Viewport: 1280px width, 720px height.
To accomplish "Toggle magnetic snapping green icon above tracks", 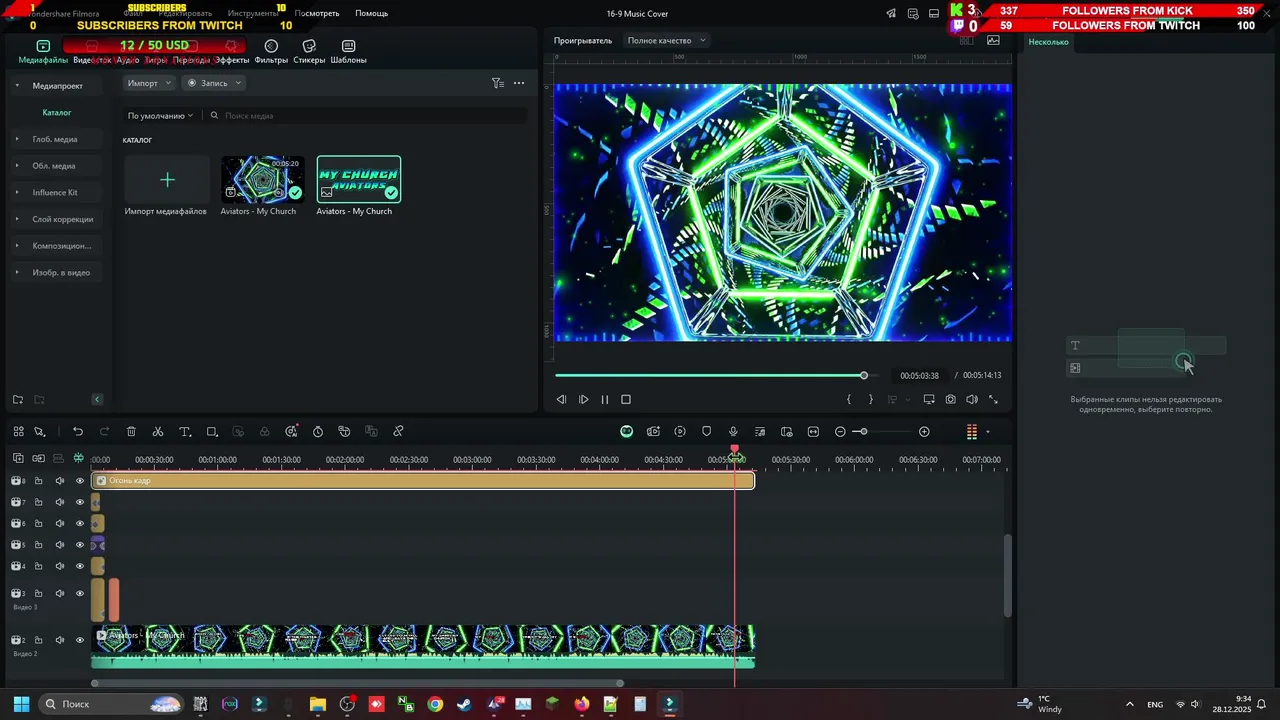I will [x=78, y=458].
